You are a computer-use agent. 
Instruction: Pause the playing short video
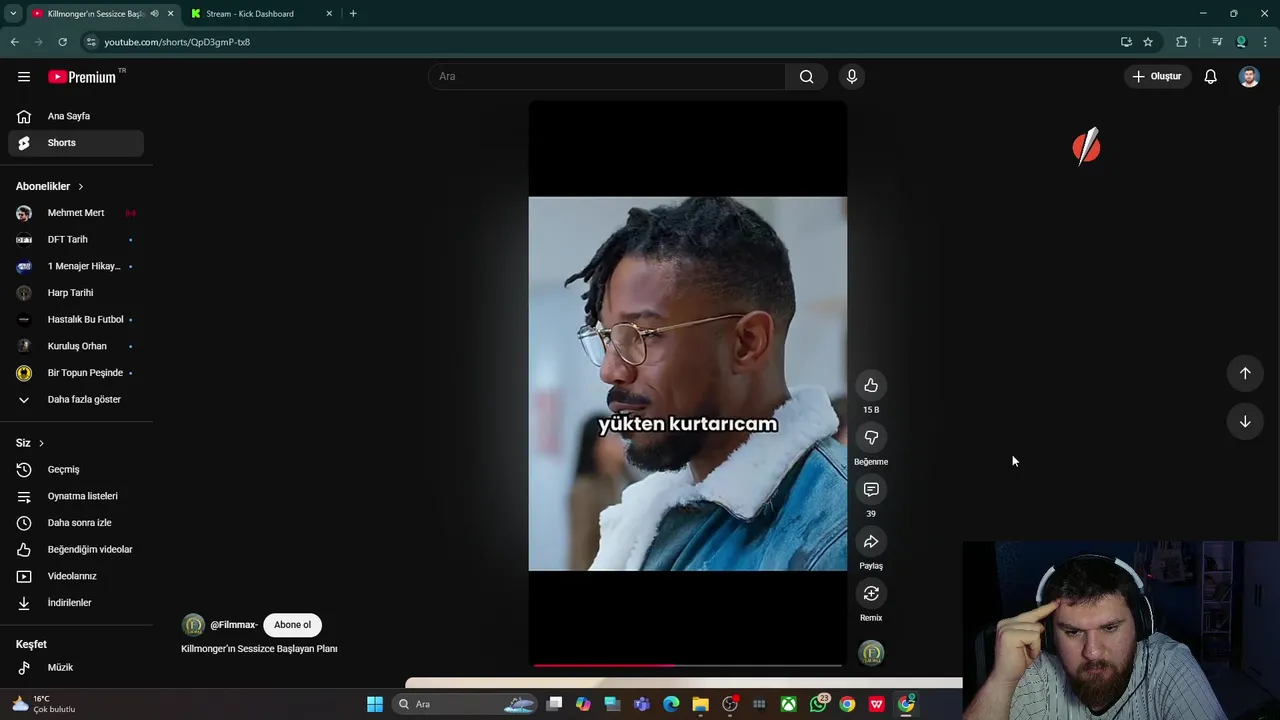tap(688, 383)
